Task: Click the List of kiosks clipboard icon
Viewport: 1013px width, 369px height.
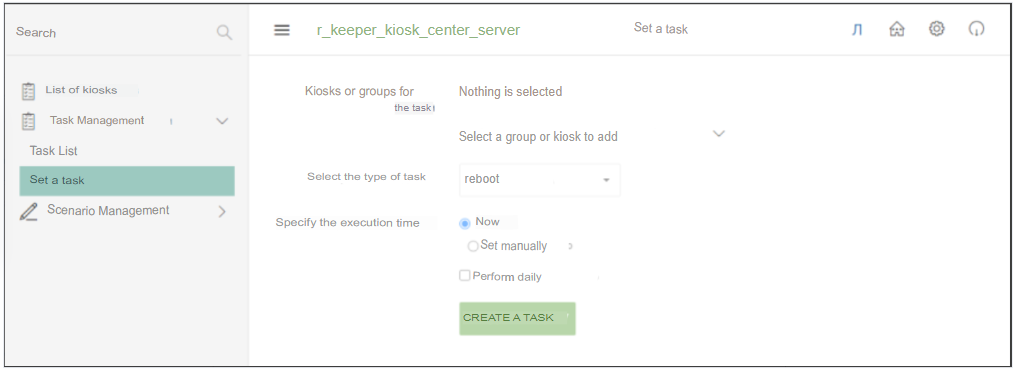Action: [28, 91]
